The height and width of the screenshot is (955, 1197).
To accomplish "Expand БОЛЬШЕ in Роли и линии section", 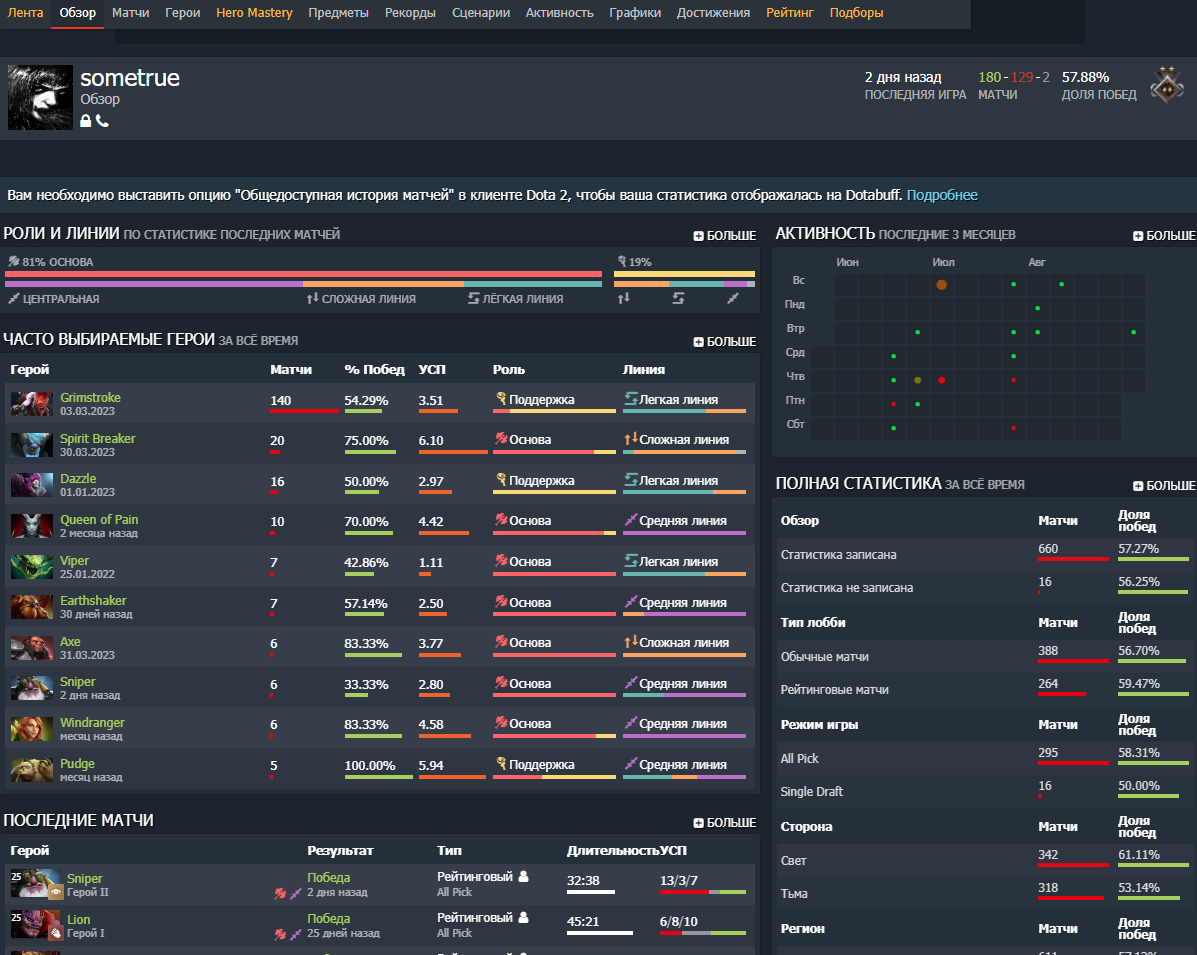I will point(724,236).
